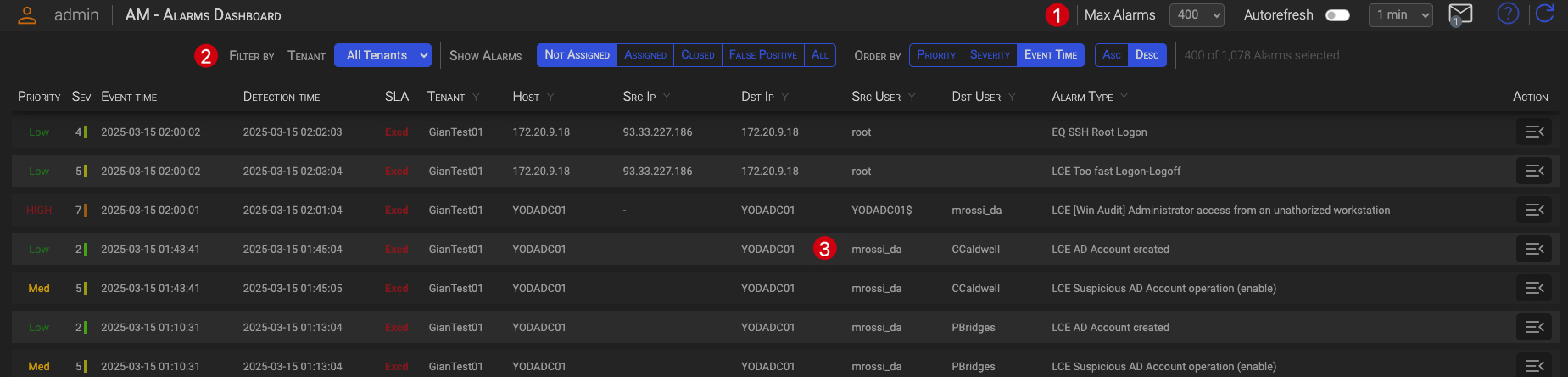Open action menu for LCE Too fast Logon-Logoff alarm
The width and height of the screenshot is (1568, 377).
tap(1533, 171)
